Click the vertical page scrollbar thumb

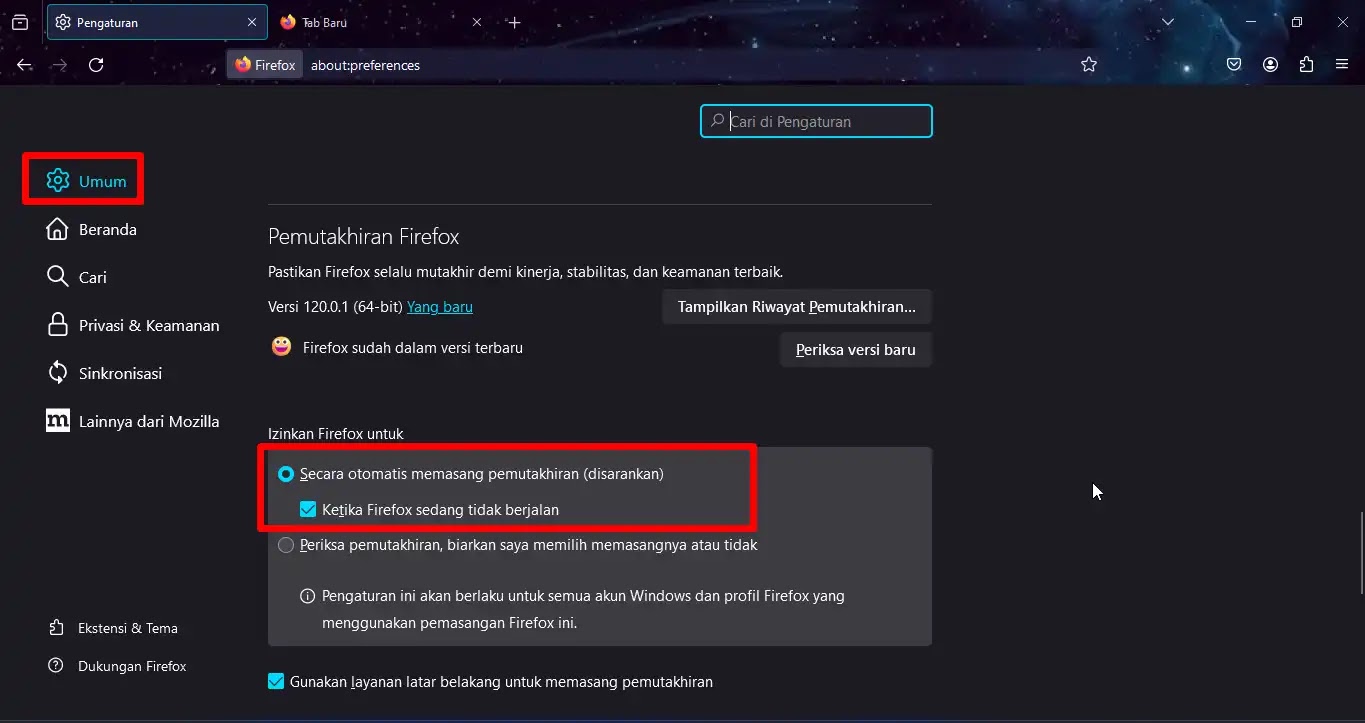(x=1360, y=552)
